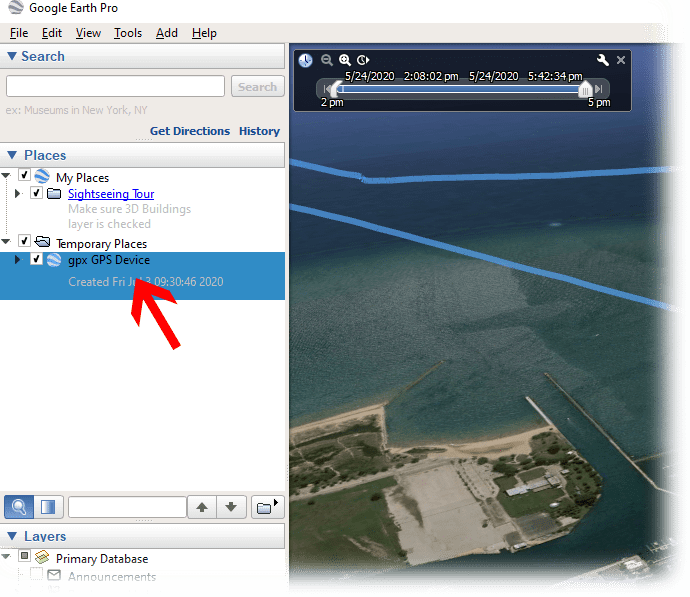This screenshot has width=690, height=597.
Task: Click 'Make sure 3D Buildings' description text
Action: [x=129, y=209]
